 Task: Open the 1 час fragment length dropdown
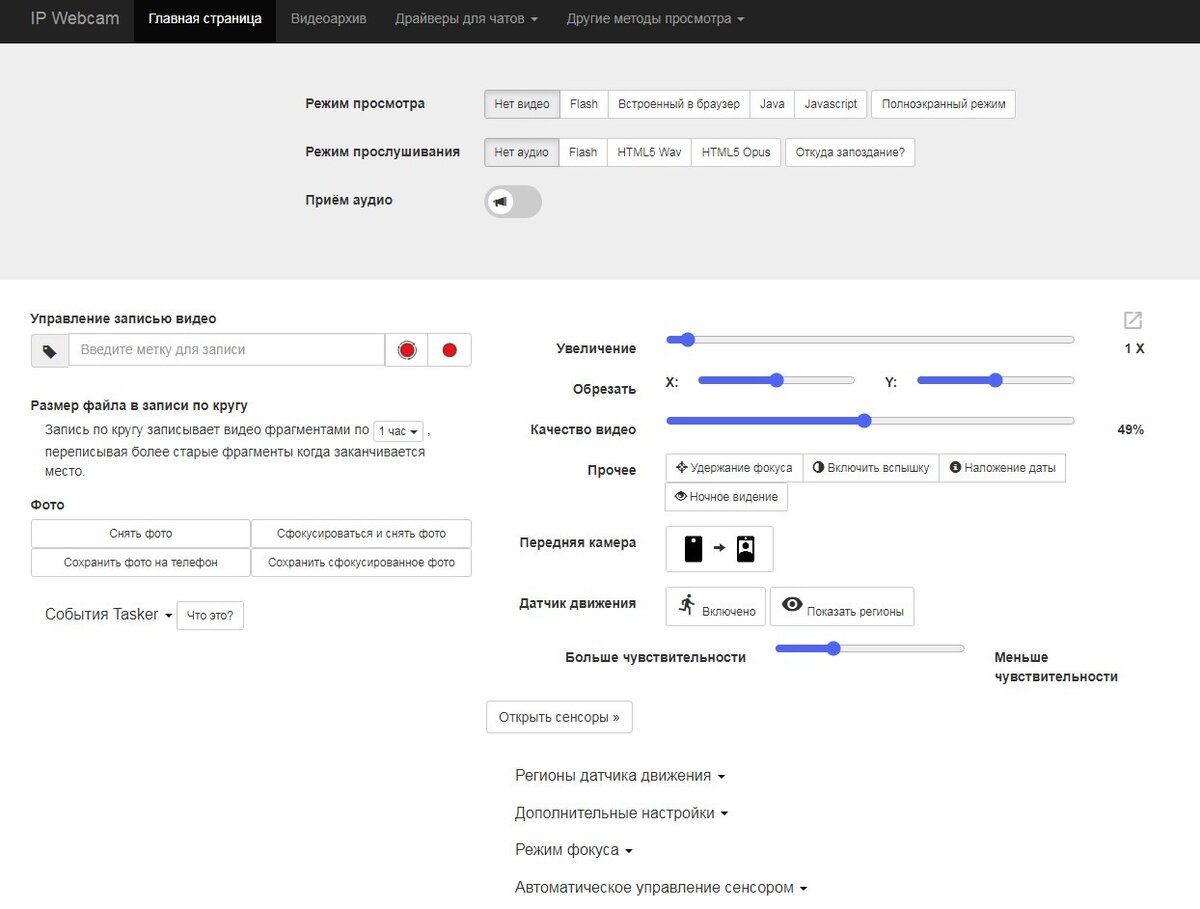pyautogui.click(x=399, y=431)
